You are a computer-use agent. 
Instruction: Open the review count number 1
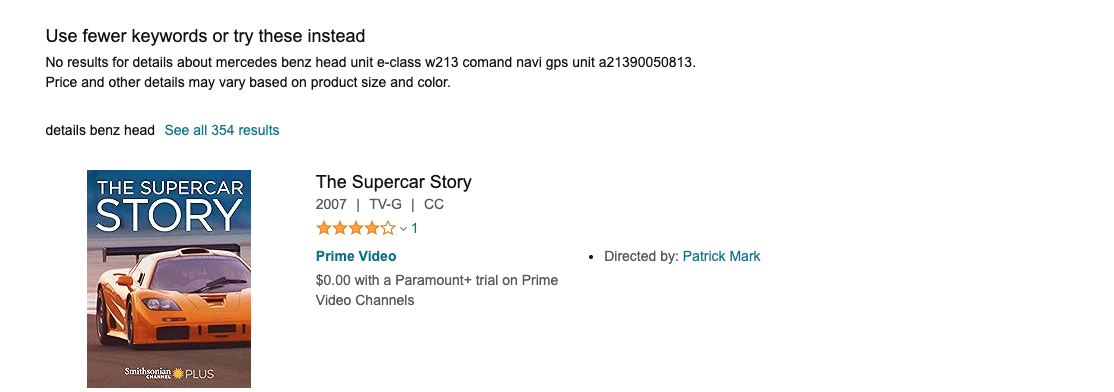[415, 229]
